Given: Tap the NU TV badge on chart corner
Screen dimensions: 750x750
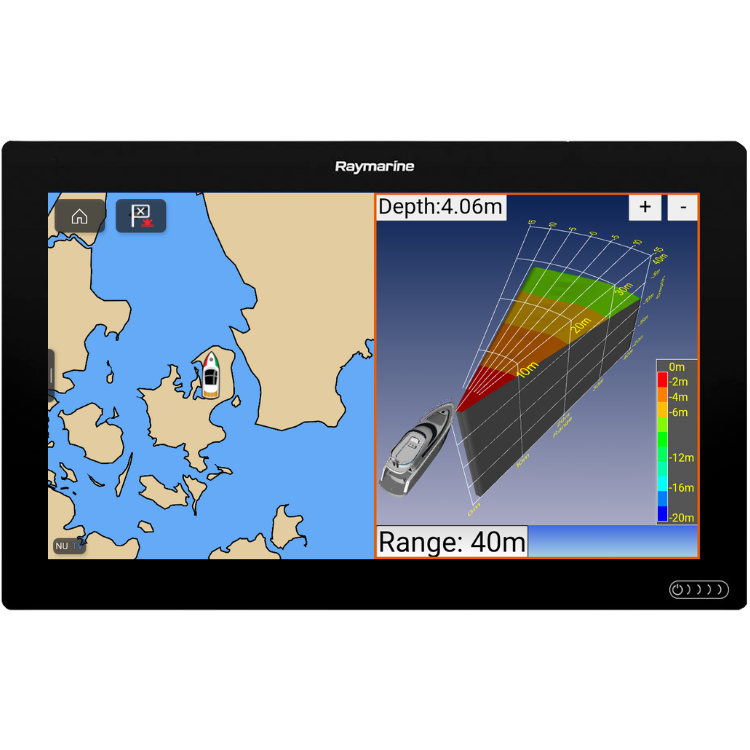Looking at the screenshot, I should tap(69, 546).
